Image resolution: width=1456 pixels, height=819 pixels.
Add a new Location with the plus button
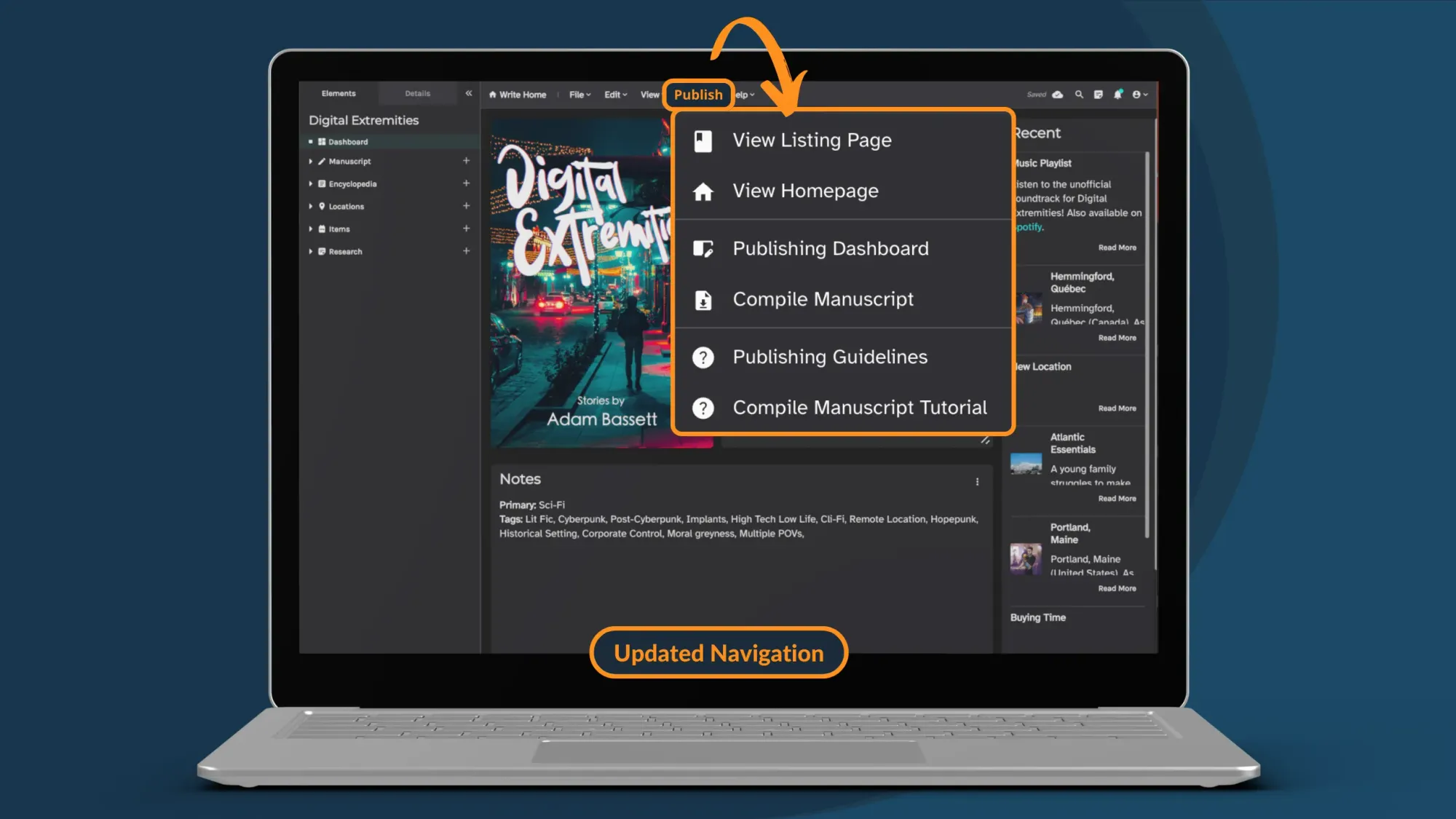pos(467,206)
